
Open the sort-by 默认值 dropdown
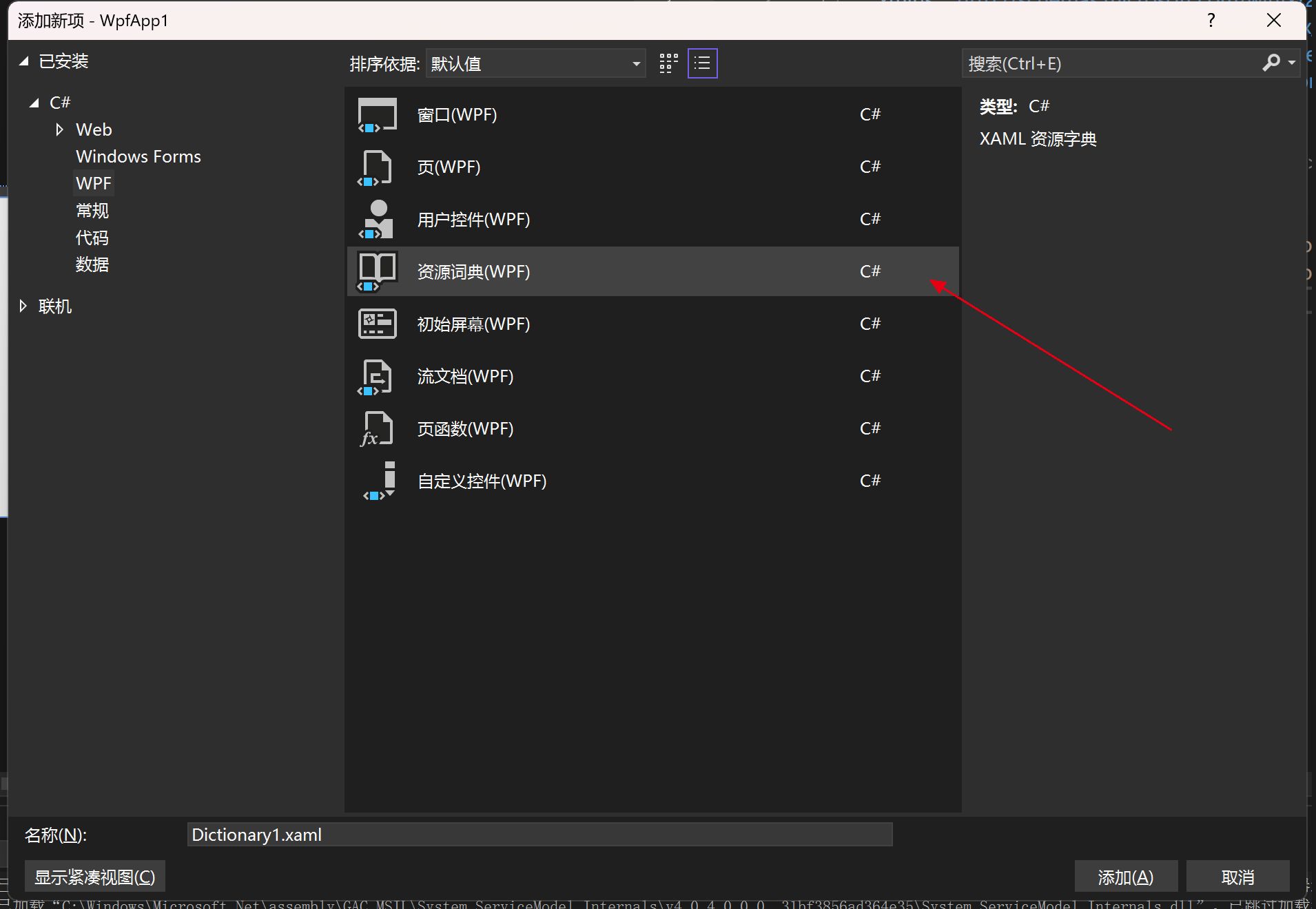coord(535,64)
